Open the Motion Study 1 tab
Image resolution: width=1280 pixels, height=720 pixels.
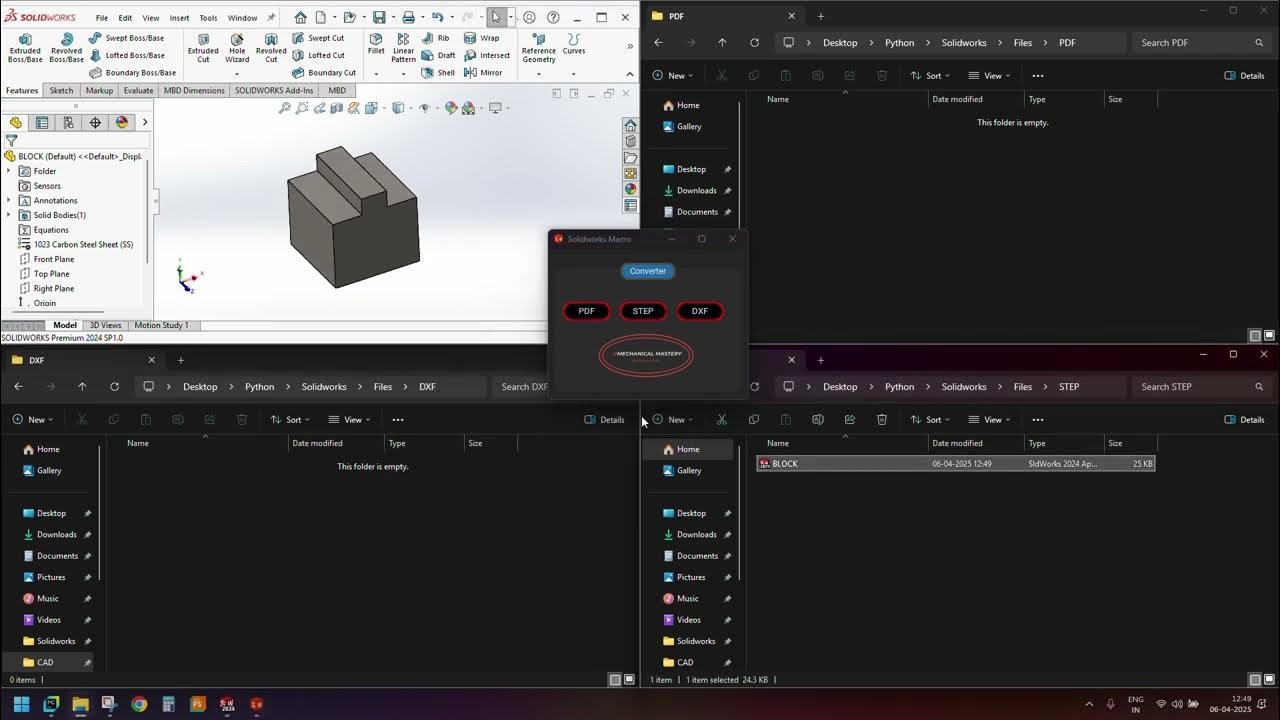161,325
